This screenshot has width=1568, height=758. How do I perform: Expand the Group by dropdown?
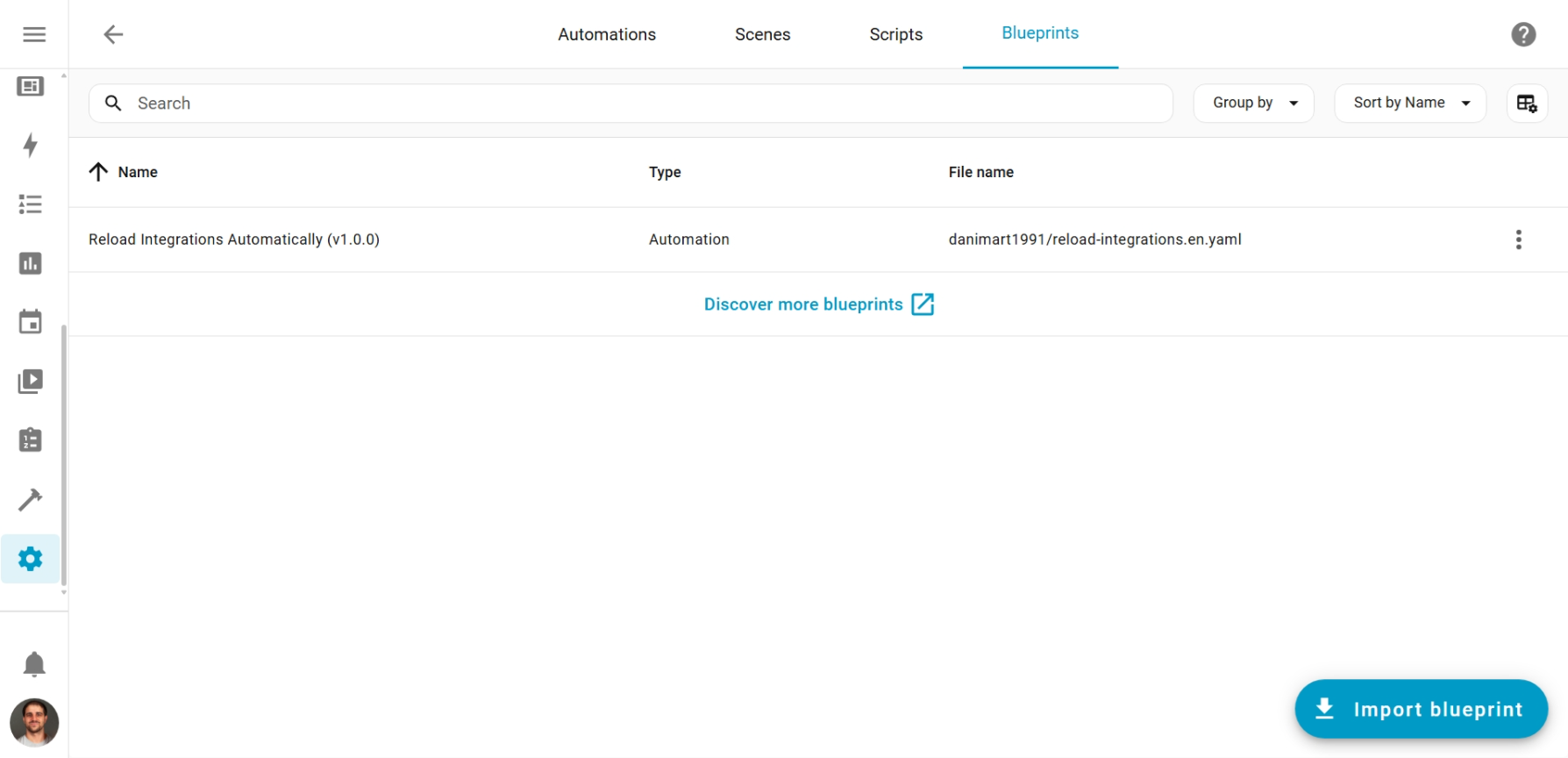pos(1253,104)
